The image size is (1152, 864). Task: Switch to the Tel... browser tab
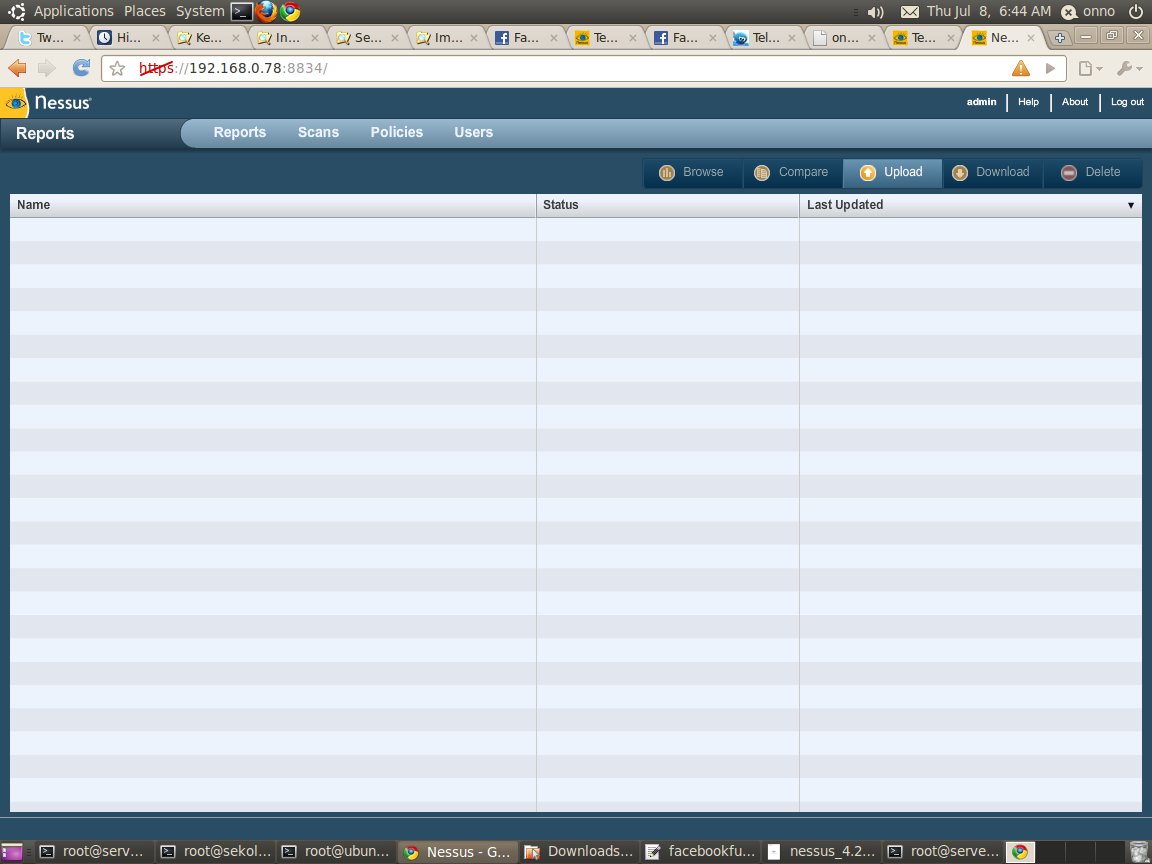click(765, 37)
